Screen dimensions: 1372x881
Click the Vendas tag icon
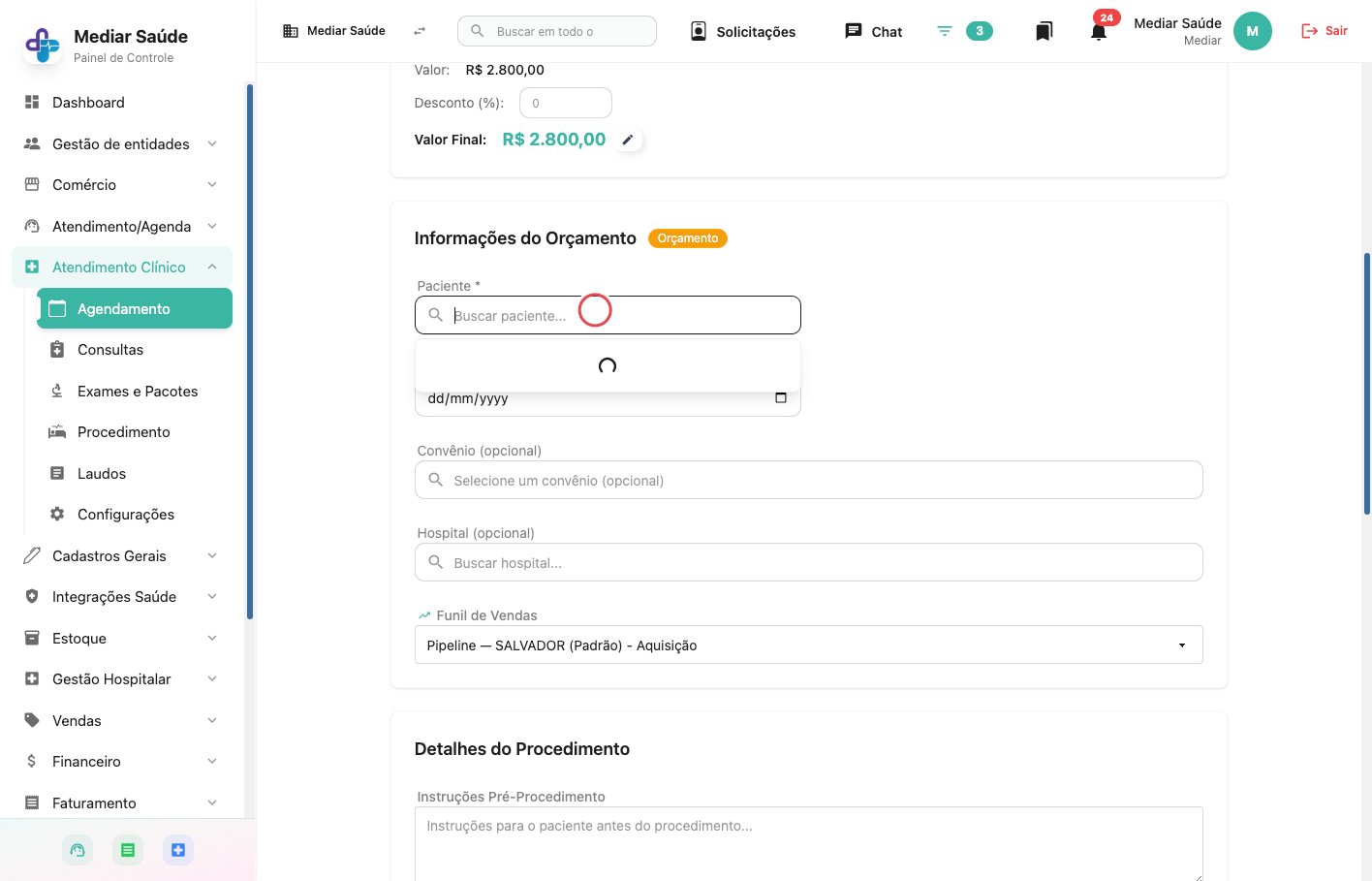tap(32, 720)
